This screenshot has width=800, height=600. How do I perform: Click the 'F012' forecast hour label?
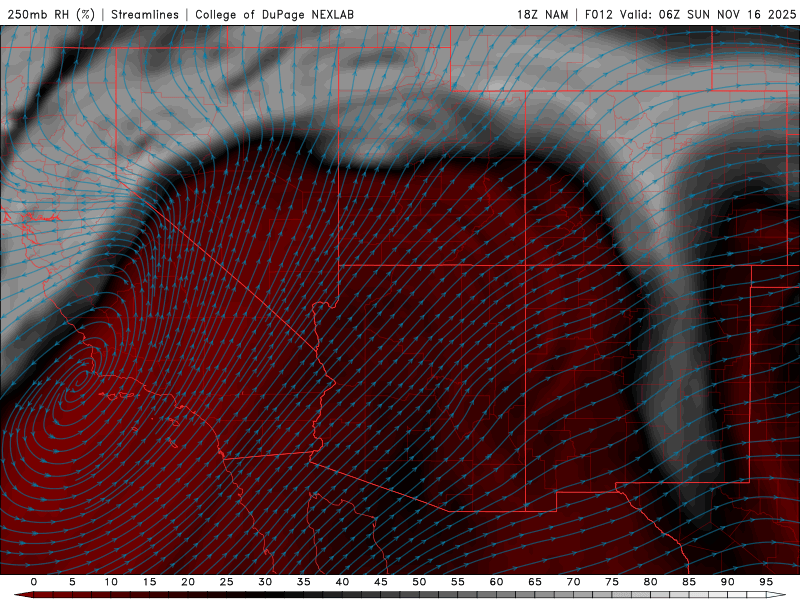pos(598,14)
